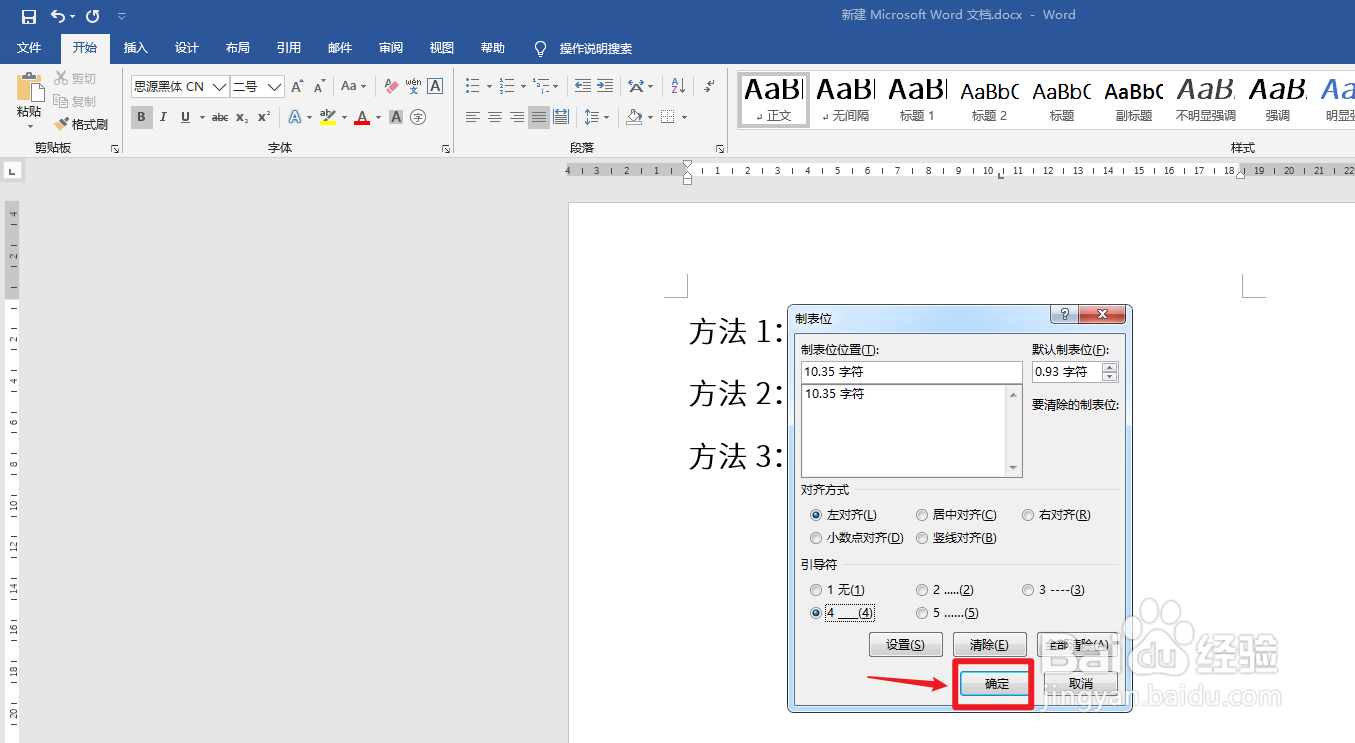Align text right
The height and width of the screenshot is (743, 1355).
tap(517, 117)
